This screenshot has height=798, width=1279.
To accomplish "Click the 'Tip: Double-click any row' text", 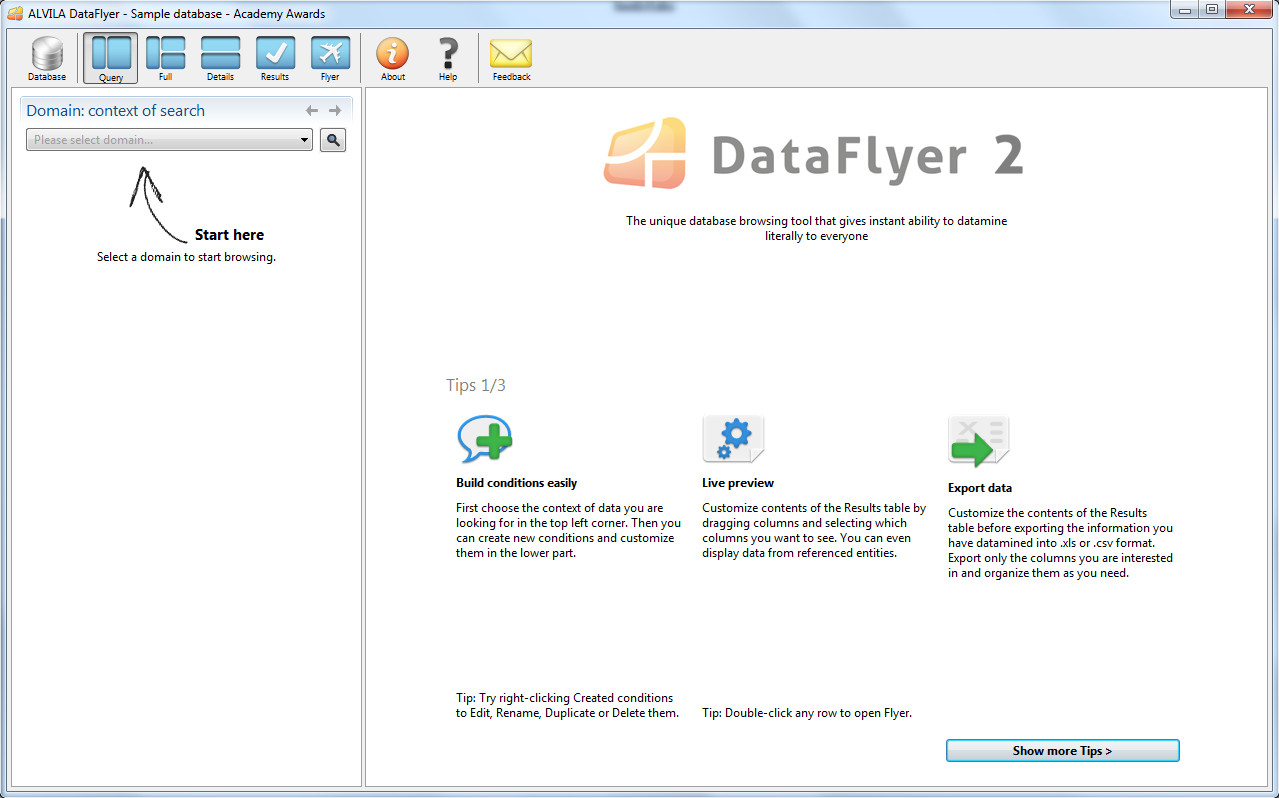I will pos(807,713).
